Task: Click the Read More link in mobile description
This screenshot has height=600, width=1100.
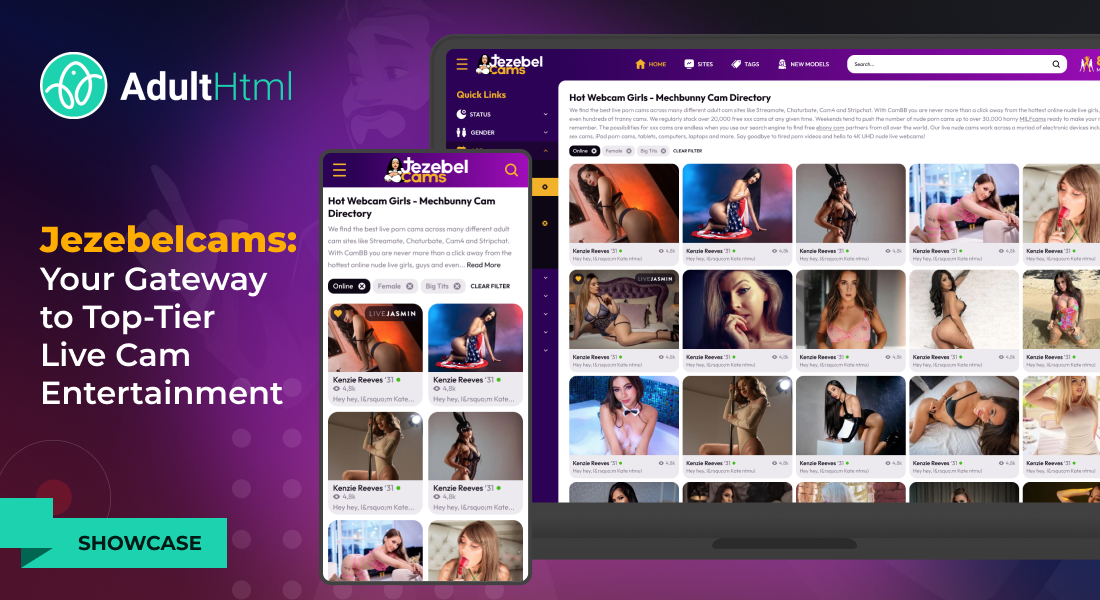Action: (483, 265)
